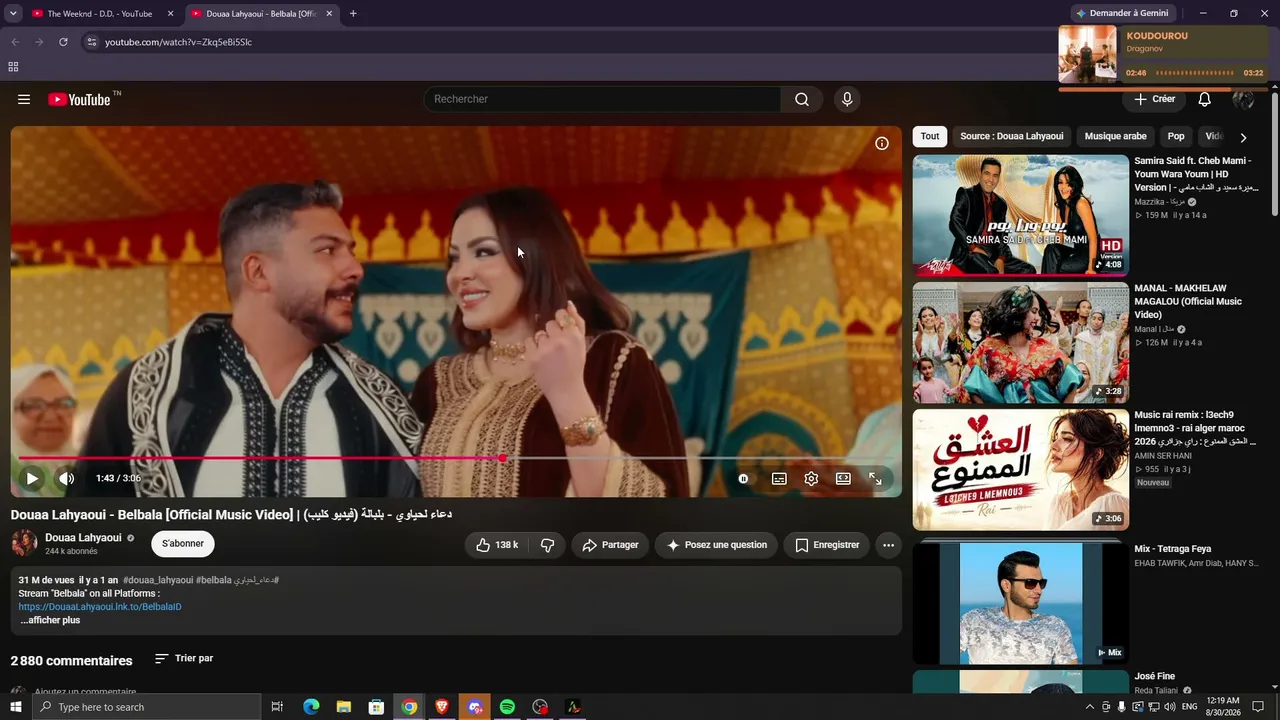Select the Musique arabe chip
This screenshot has width=1280, height=720.
[1116, 136]
